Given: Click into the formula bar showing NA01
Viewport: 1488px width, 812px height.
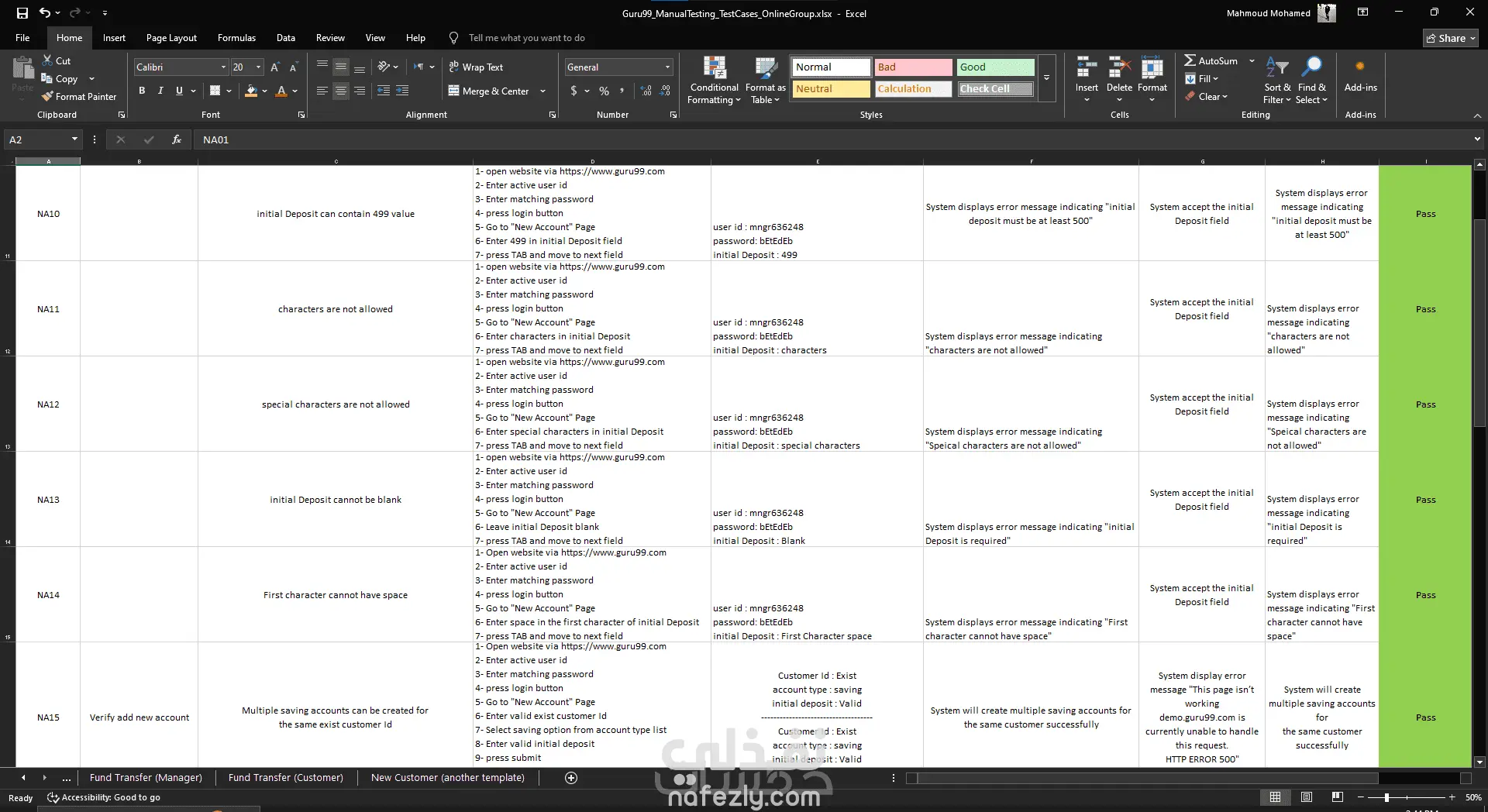Looking at the screenshot, I should (x=832, y=139).
